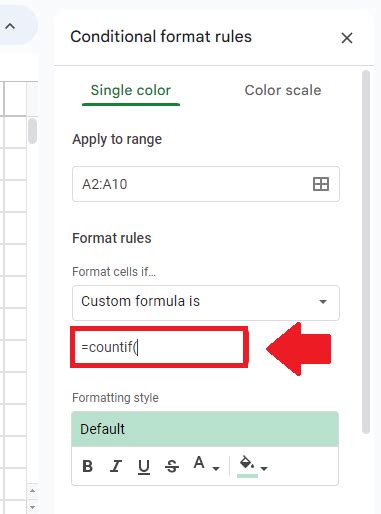Click the custom formula input field
The image size is (381, 514).
point(159,347)
